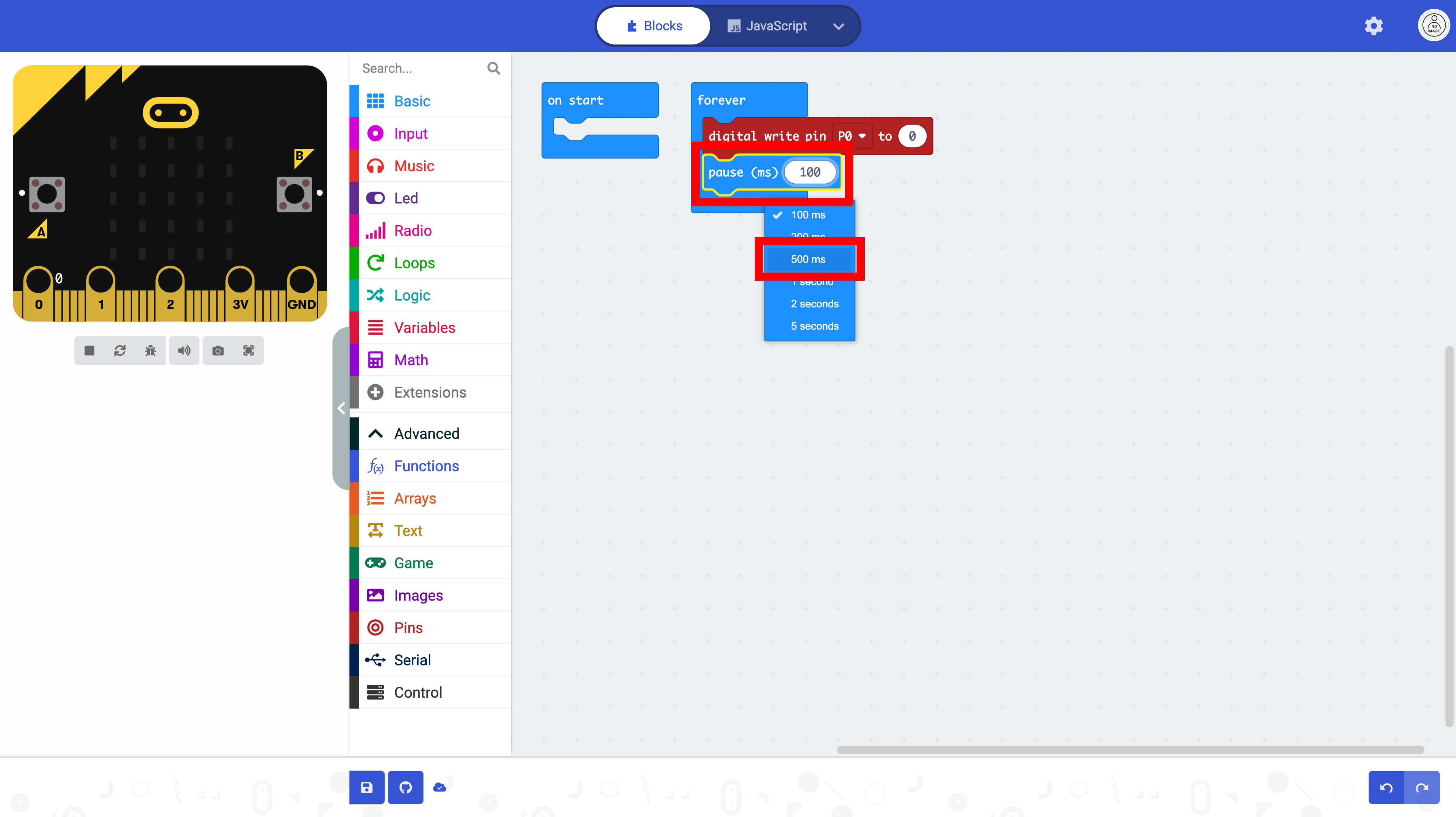Select checked 100 ms option
Screen dimensions: 1456x817
pos(808,215)
